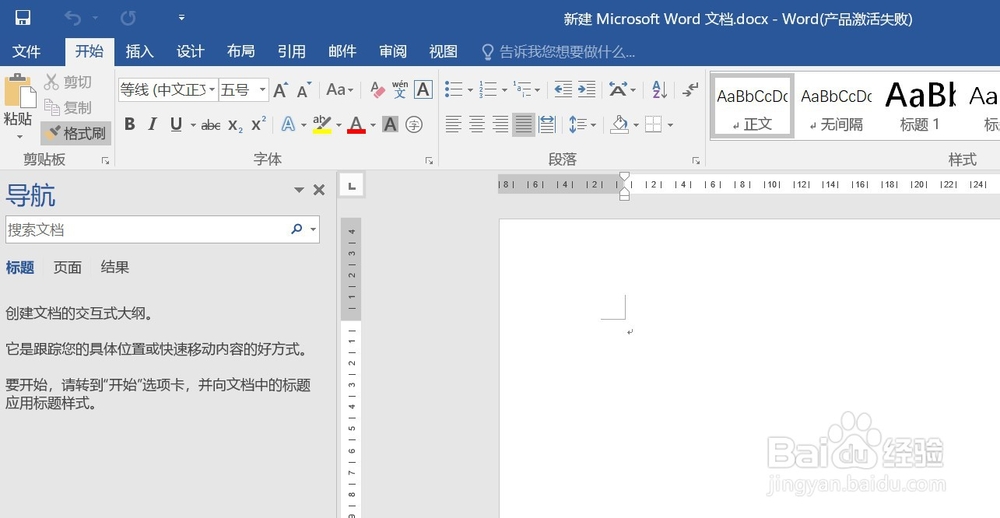Click the bullets list icon

tap(453, 89)
